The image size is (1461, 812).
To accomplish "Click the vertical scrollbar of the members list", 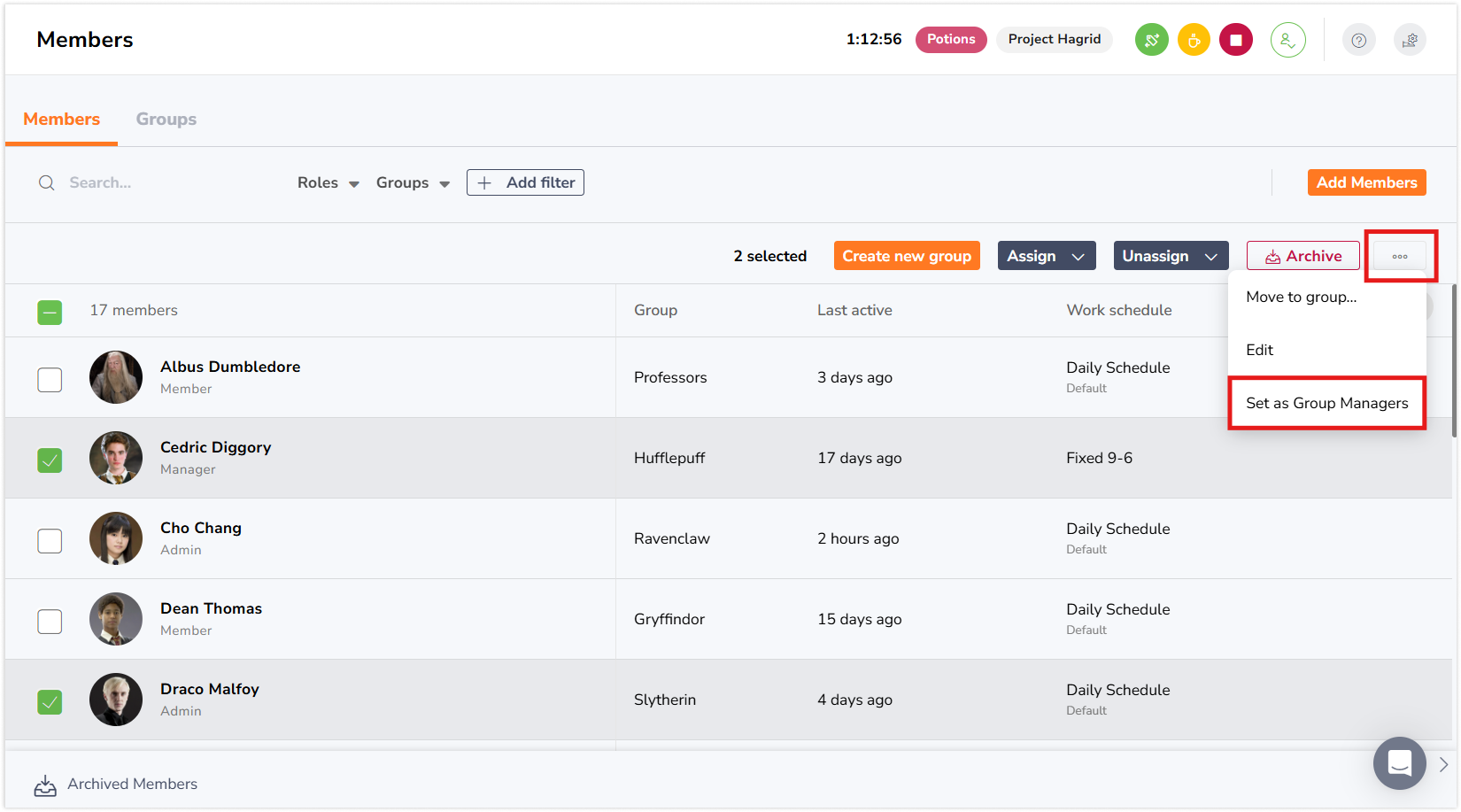I will click(x=1454, y=361).
